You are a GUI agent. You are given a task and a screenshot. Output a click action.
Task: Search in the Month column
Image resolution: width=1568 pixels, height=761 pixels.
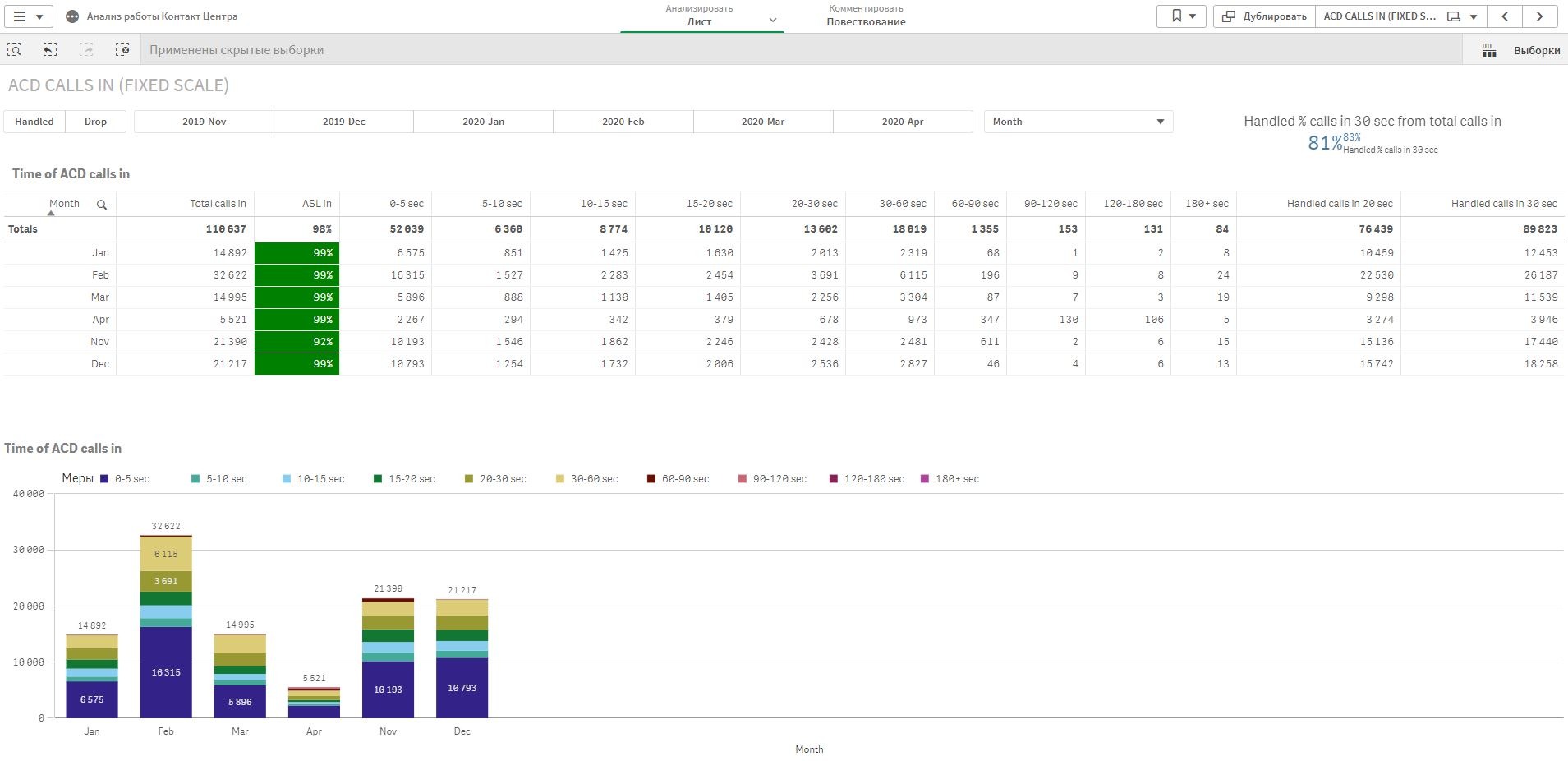click(x=102, y=205)
